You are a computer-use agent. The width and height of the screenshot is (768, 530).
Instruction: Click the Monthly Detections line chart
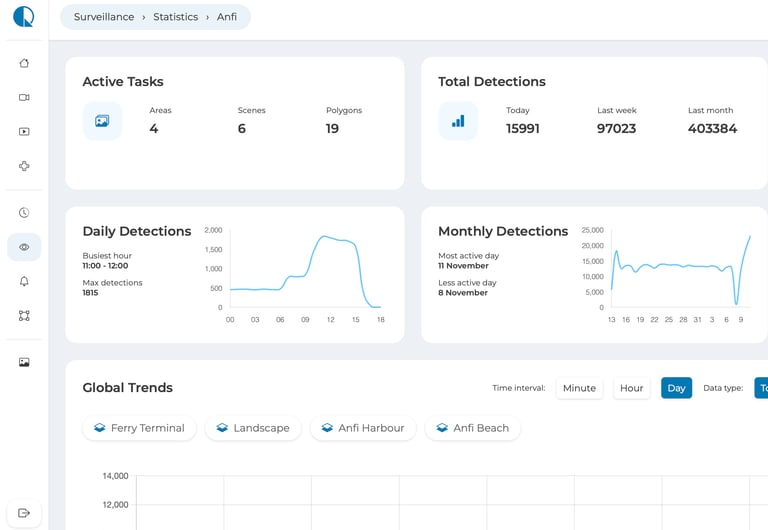pos(681,269)
